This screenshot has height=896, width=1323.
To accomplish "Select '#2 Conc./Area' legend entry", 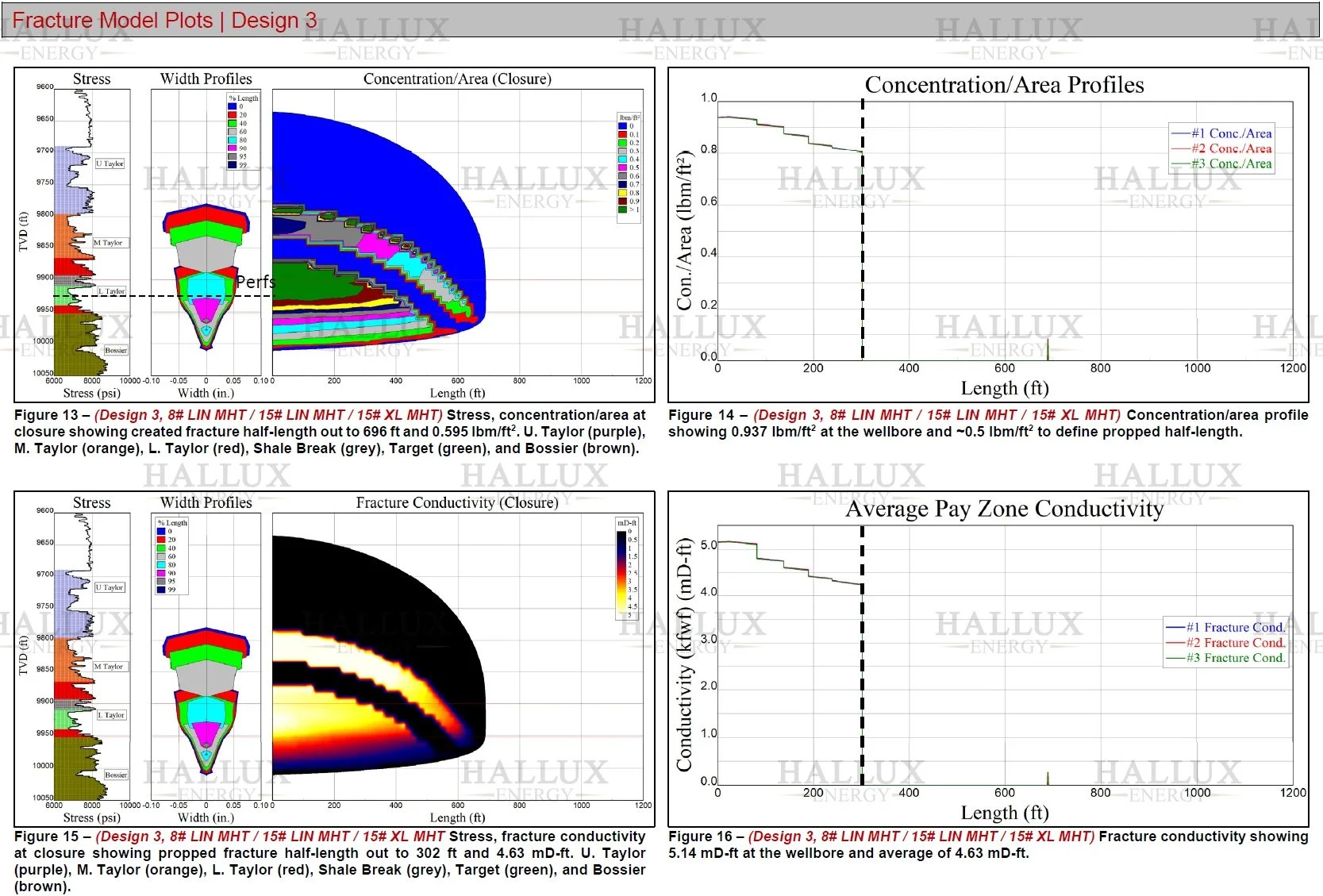I will pyautogui.click(x=1222, y=148).
